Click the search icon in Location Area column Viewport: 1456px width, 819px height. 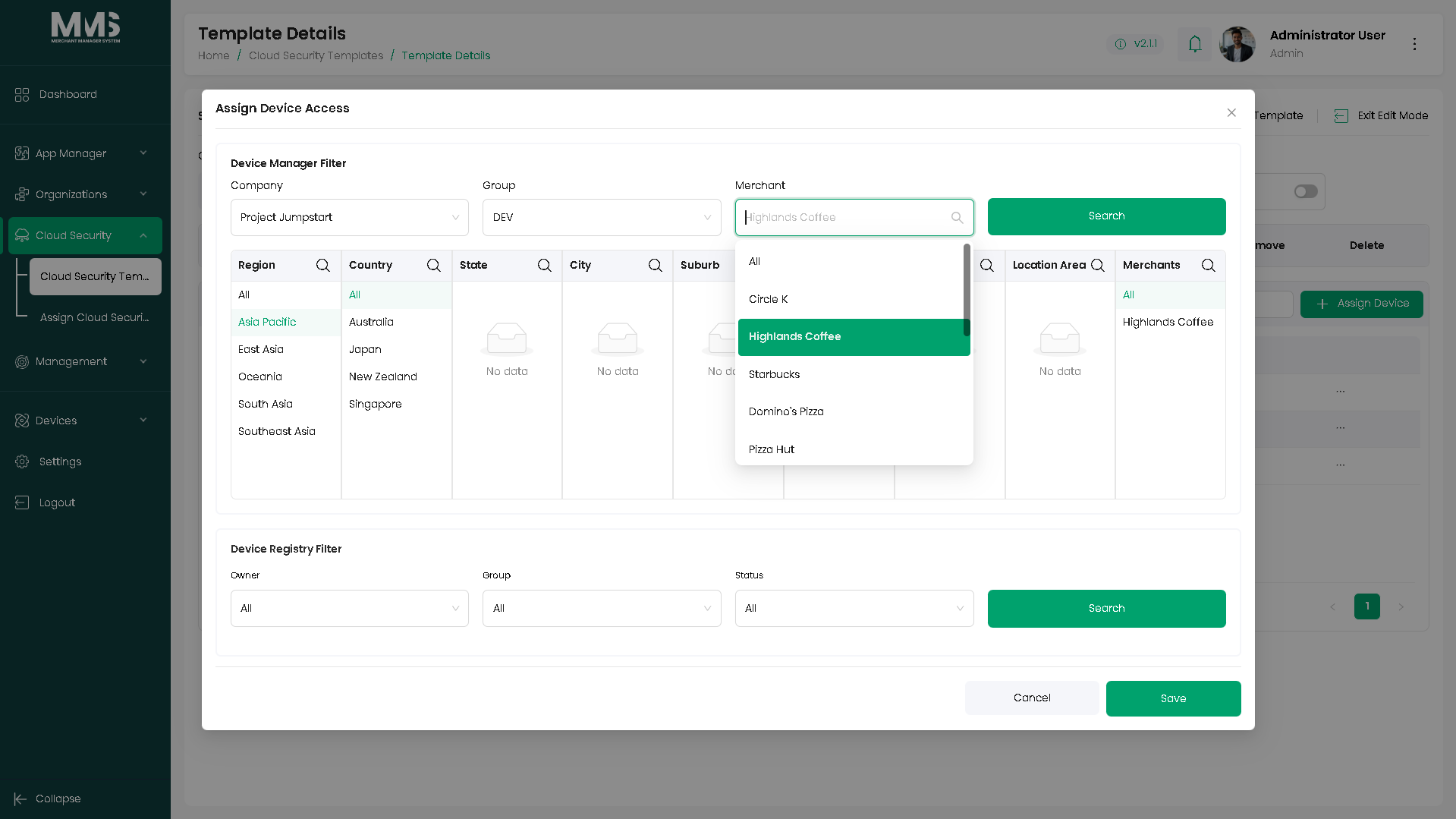point(1097,265)
